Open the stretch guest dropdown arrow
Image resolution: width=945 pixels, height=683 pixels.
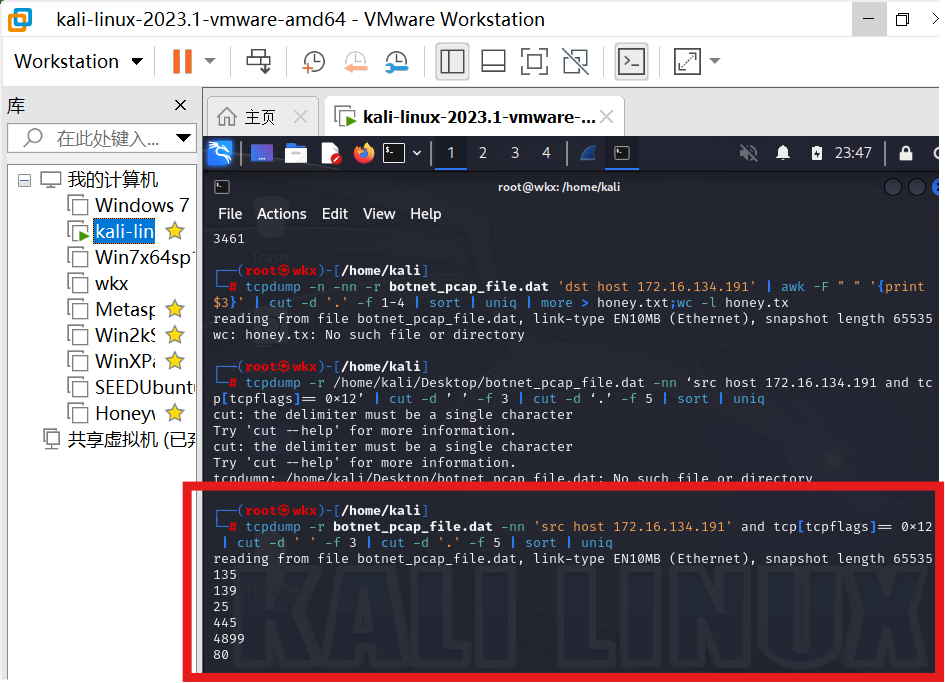click(x=715, y=61)
